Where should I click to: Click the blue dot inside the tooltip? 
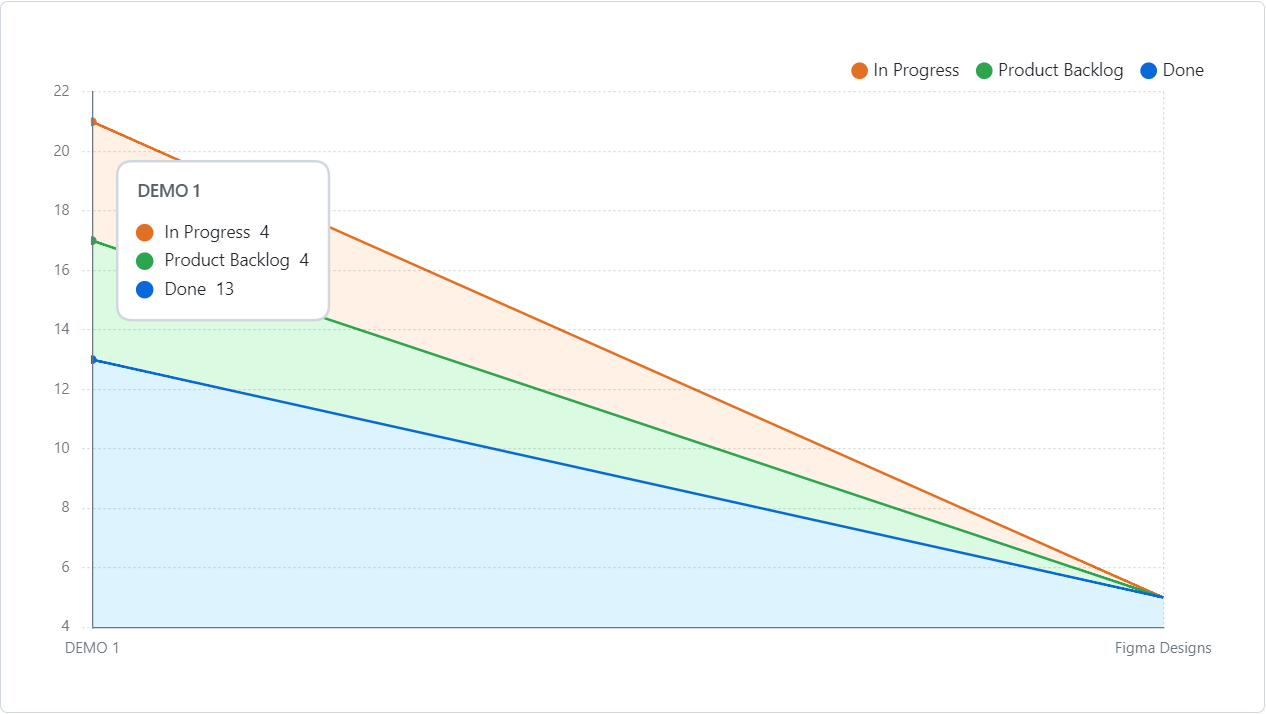145,290
